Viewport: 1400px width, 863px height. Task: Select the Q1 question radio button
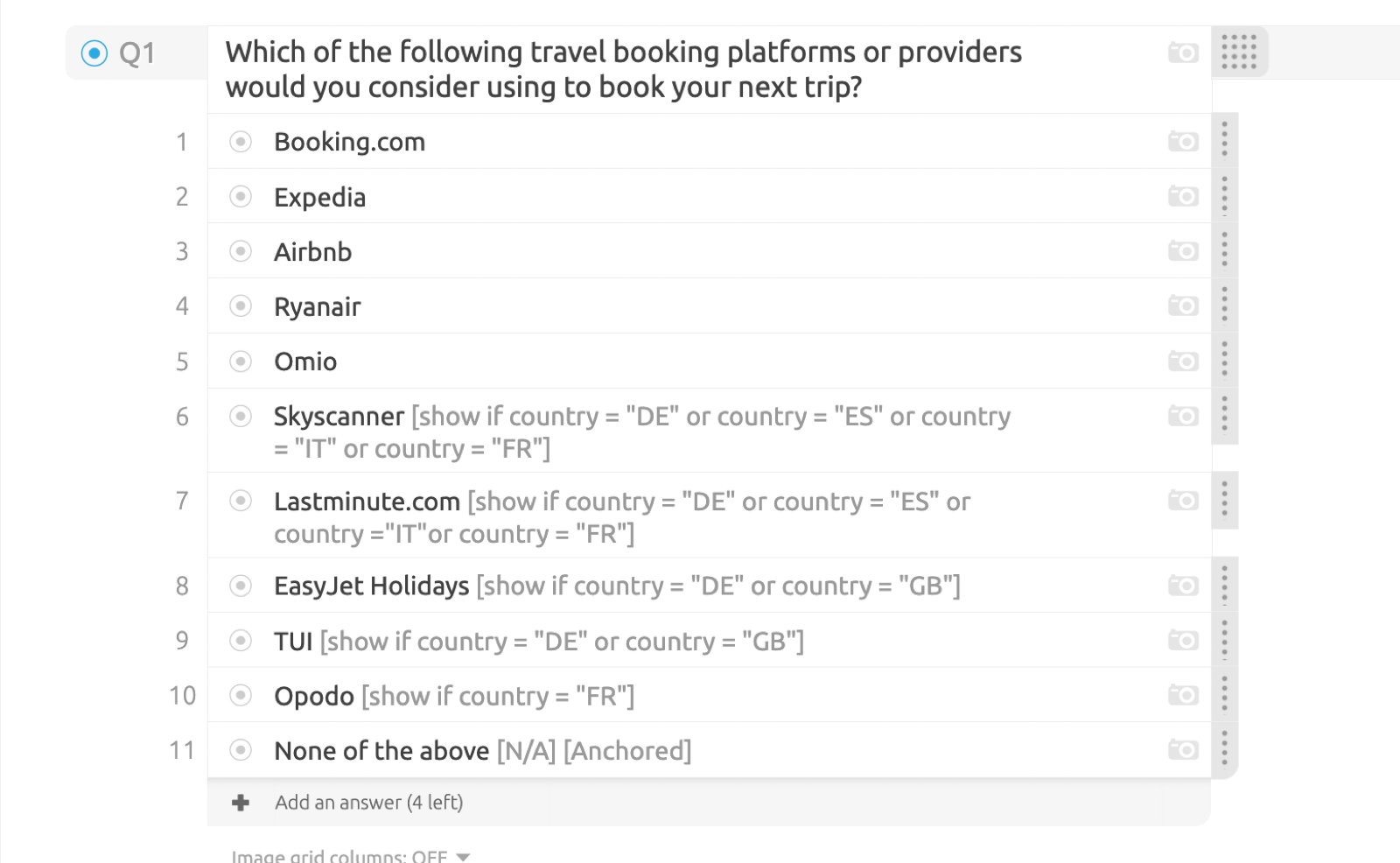(94, 53)
